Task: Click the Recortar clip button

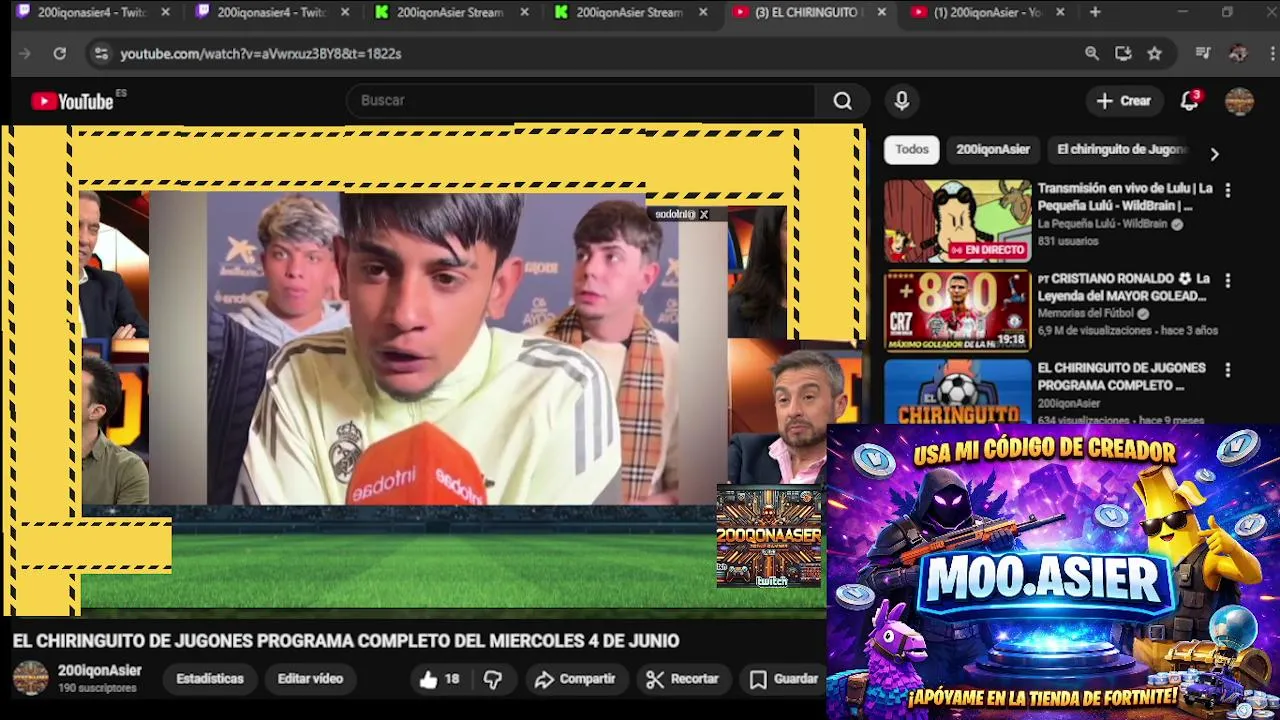Action: (683, 679)
